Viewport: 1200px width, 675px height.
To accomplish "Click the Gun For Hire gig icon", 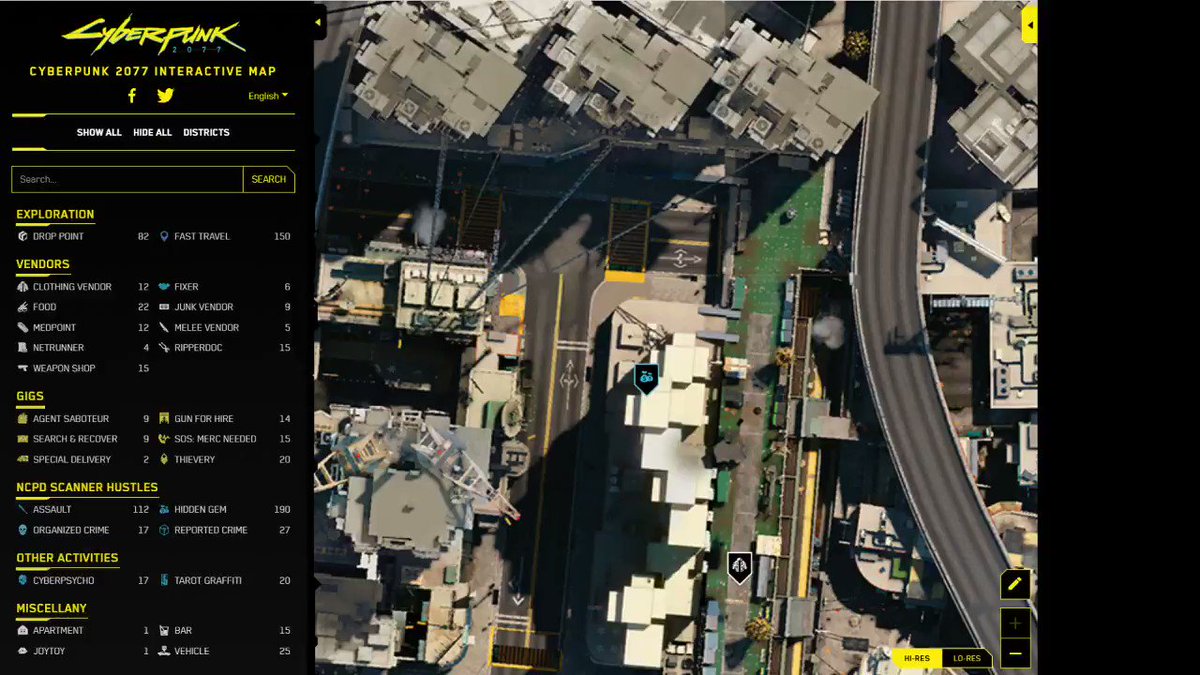I will (x=164, y=419).
